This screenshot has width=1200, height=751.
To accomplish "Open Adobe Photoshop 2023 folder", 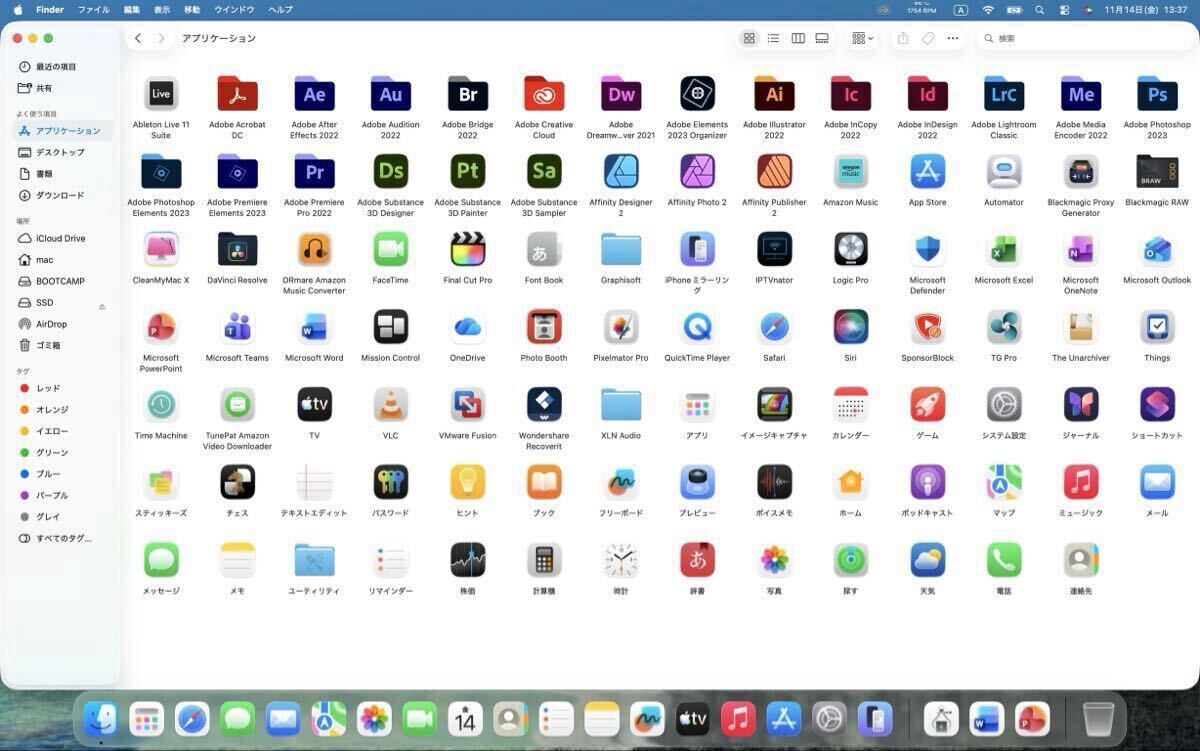I will tap(1157, 94).
